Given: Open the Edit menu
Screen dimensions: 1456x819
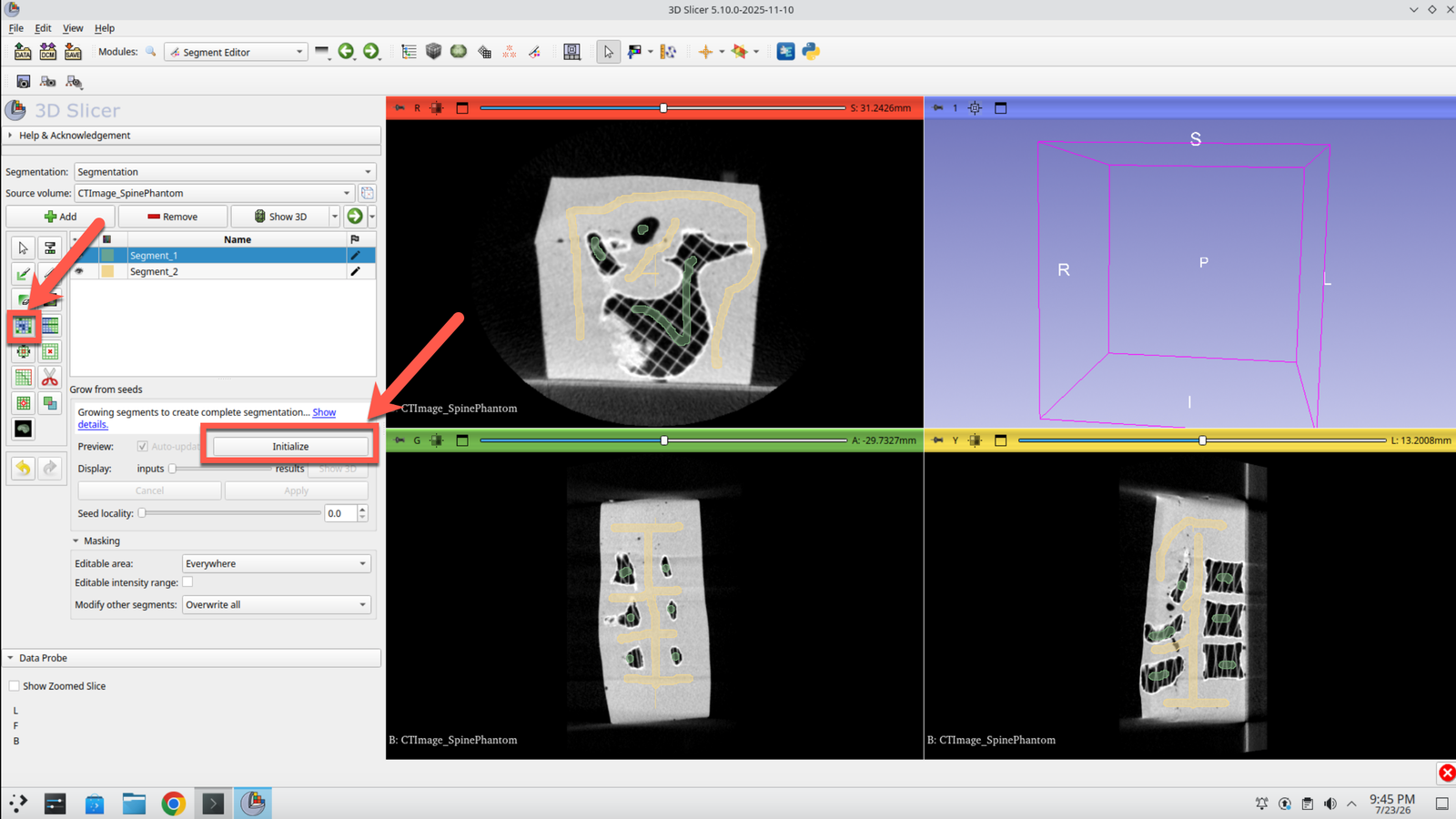Looking at the screenshot, I should pos(43,28).
